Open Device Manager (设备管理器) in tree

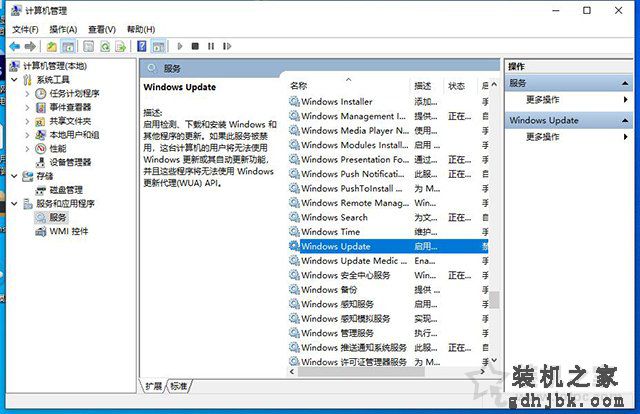click(70, 162)
